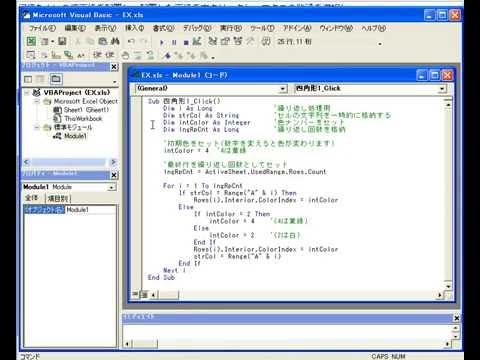Run the macro with the play icon

[162, 42]
